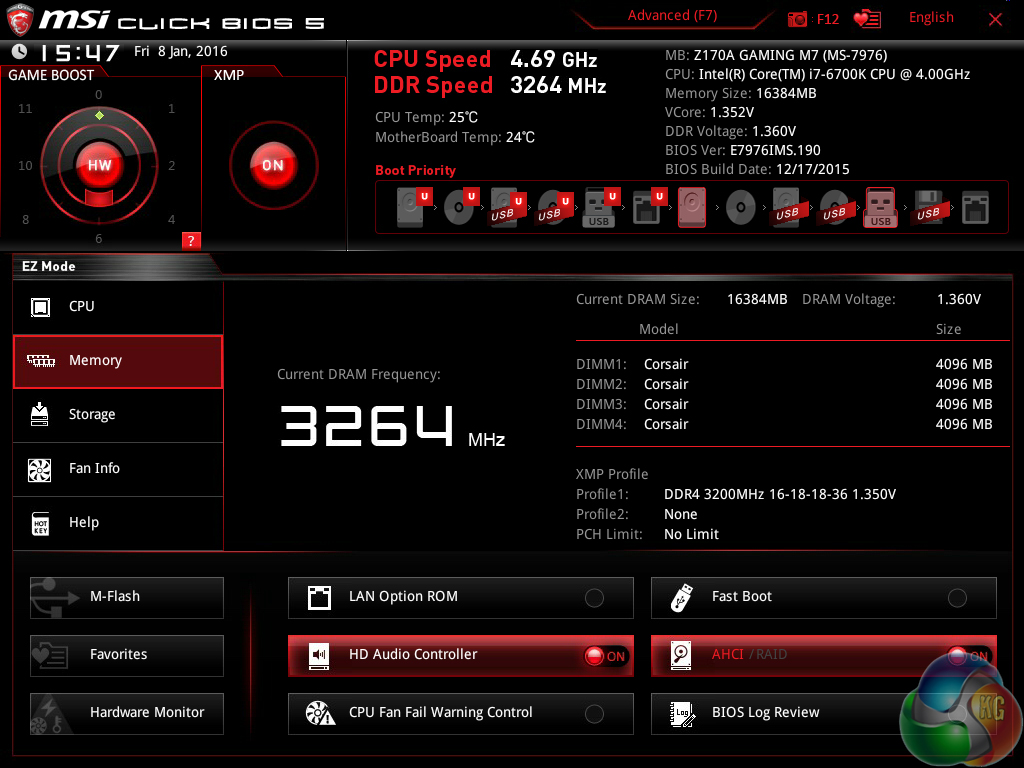Open the English language selector

click(931, 18)
